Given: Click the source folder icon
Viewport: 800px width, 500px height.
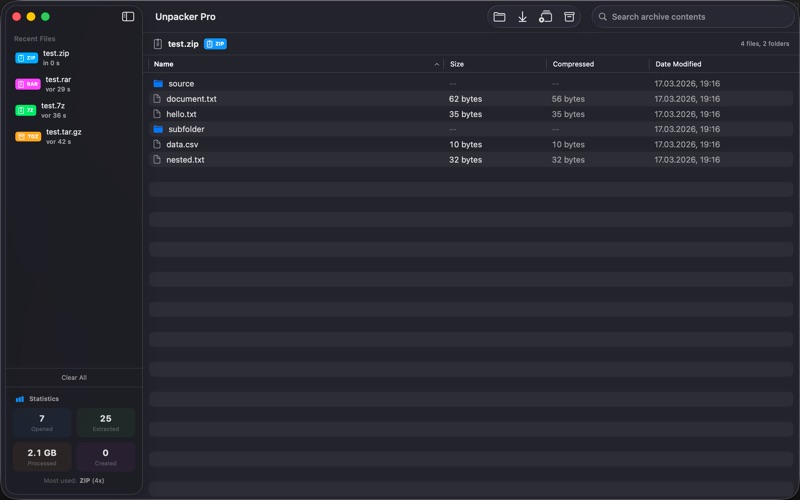Looking at the screenshot, I should (158, 84).
